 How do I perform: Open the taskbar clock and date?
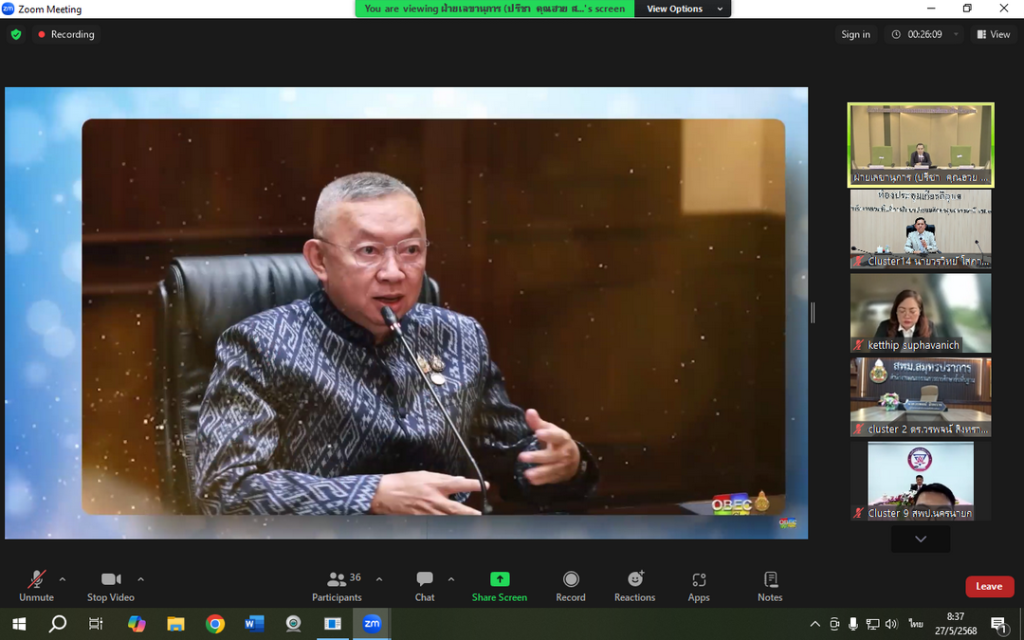click(955, 624)
